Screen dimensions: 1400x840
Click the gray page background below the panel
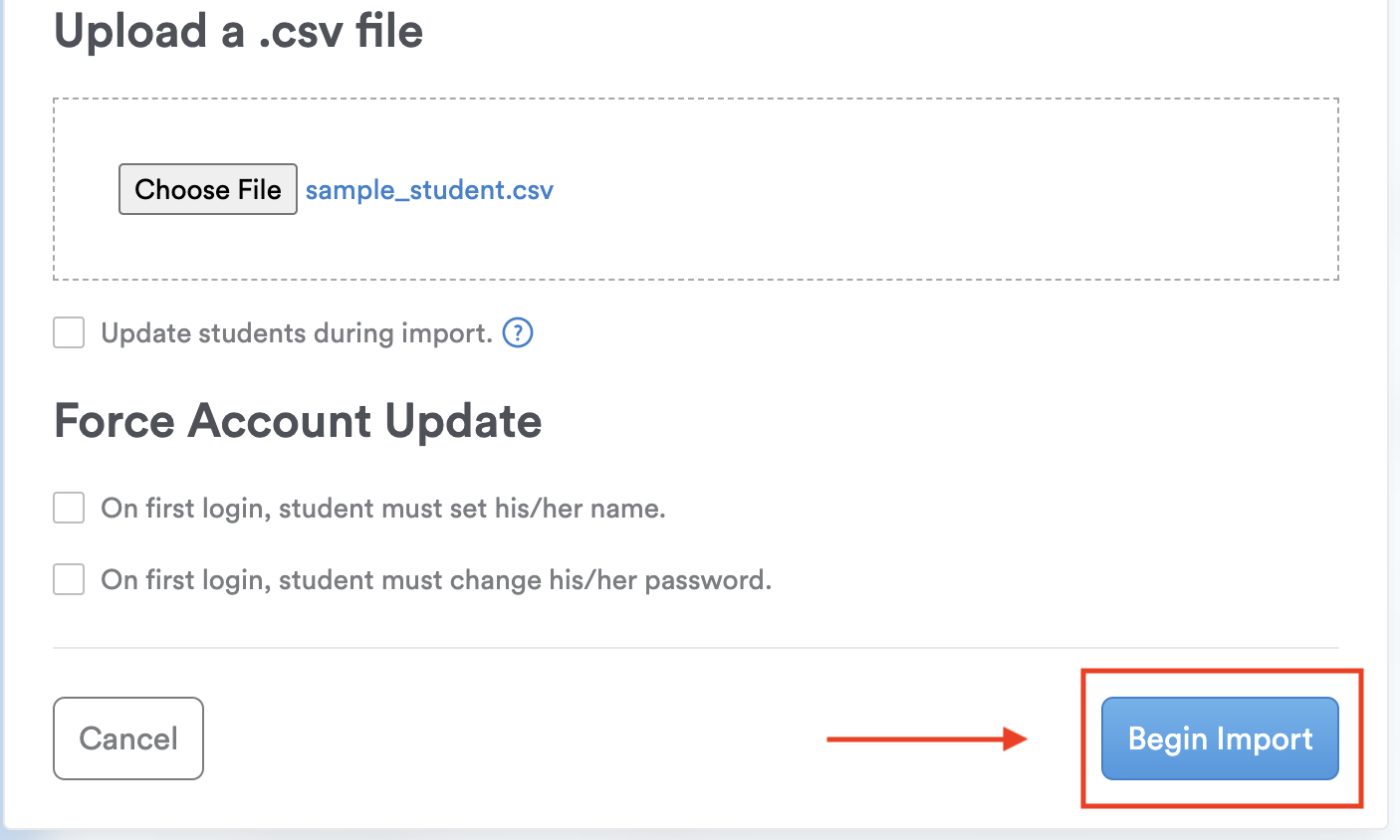click(x=697, y=835)
